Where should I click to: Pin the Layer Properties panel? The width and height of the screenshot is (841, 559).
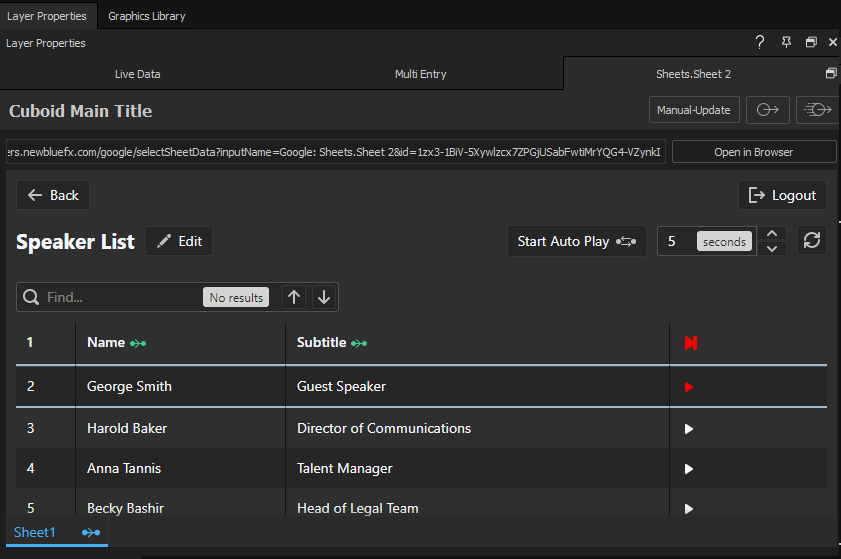click(x=786, y=42)
